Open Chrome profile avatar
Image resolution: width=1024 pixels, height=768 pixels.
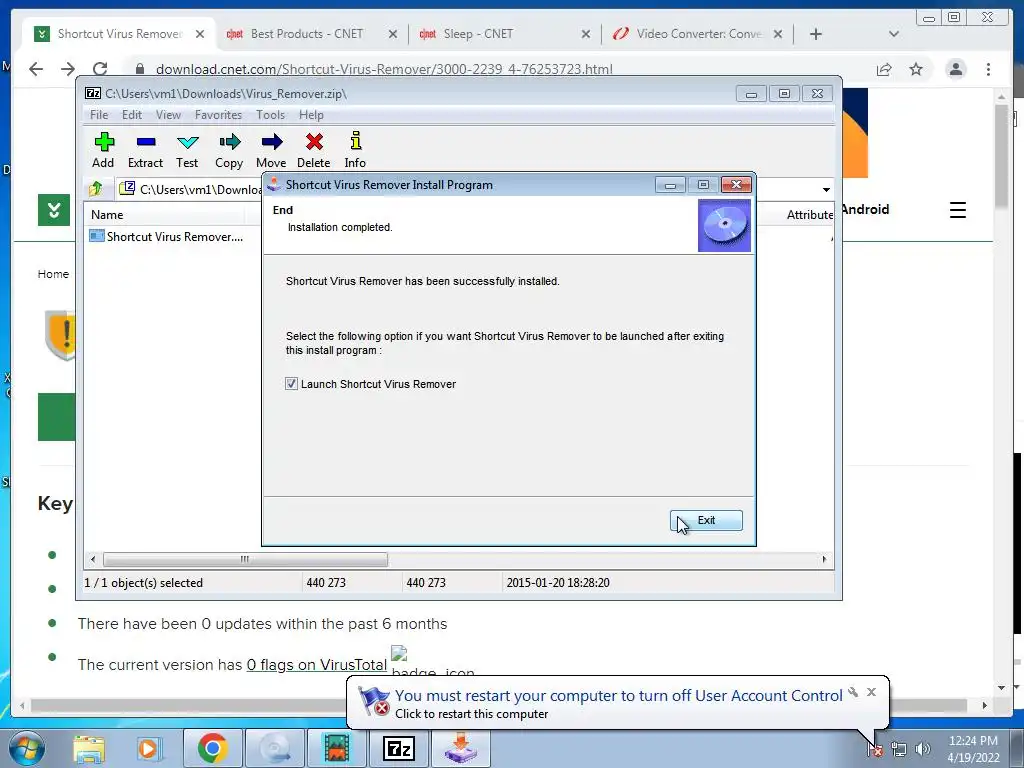955,69
